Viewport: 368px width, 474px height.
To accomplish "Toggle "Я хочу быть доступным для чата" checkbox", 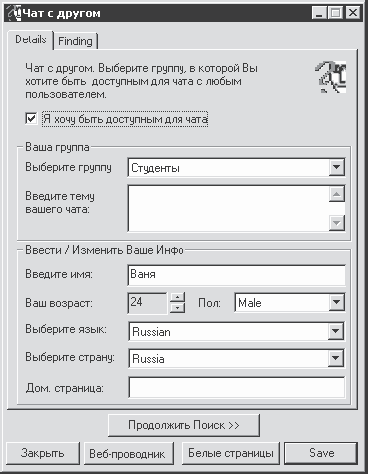I will tap(31, 118).
